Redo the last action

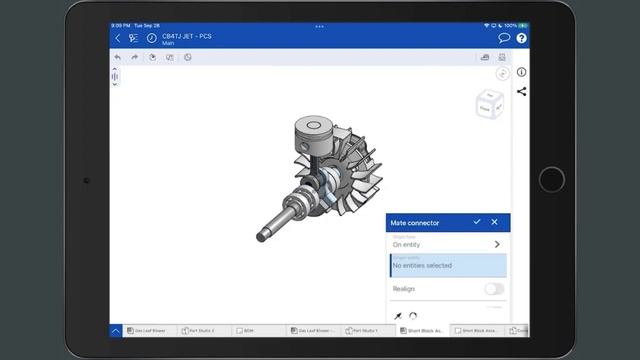click(x=134, y=57)
